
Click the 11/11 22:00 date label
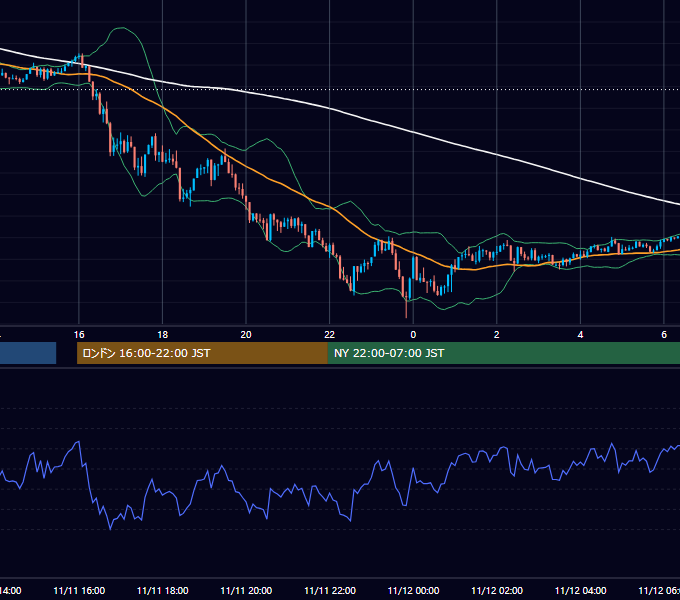coord(330,590)
